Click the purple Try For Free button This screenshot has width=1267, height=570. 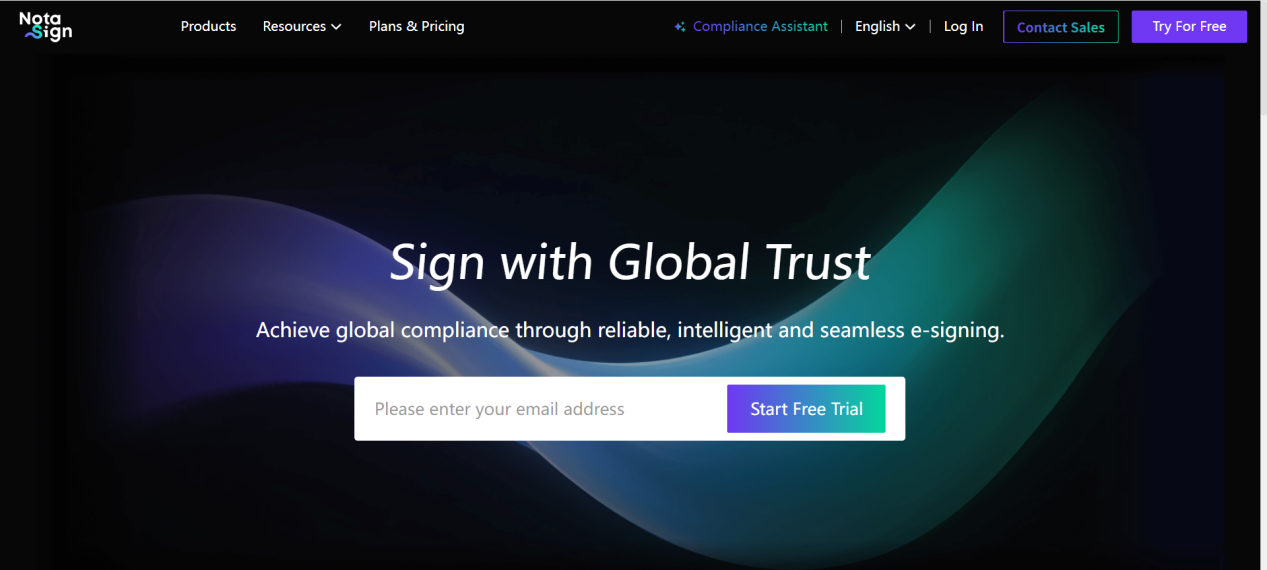coord(1189,27)
